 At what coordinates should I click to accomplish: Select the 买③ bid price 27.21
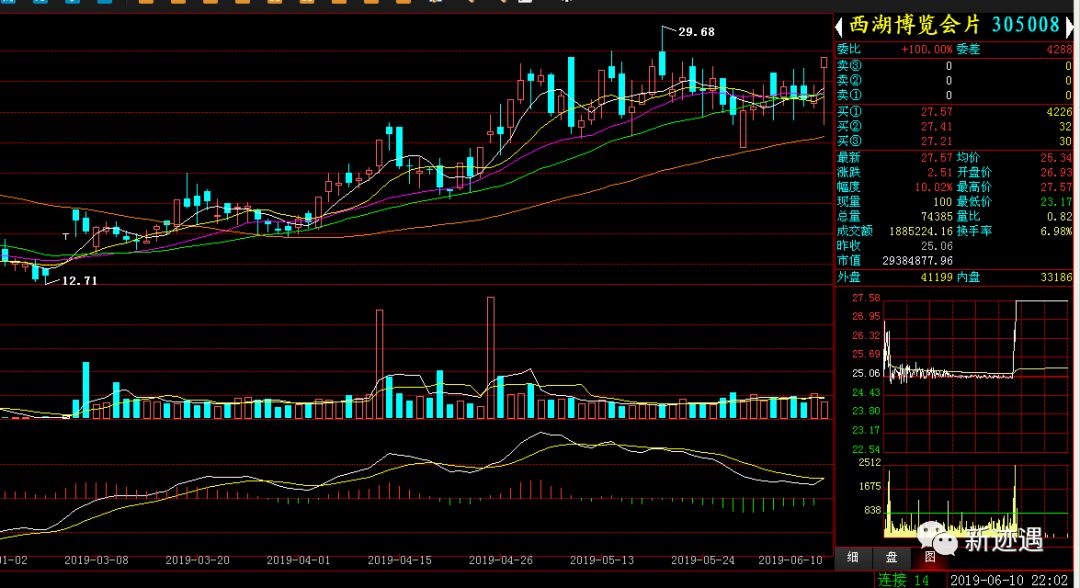(x=937, y=141)
